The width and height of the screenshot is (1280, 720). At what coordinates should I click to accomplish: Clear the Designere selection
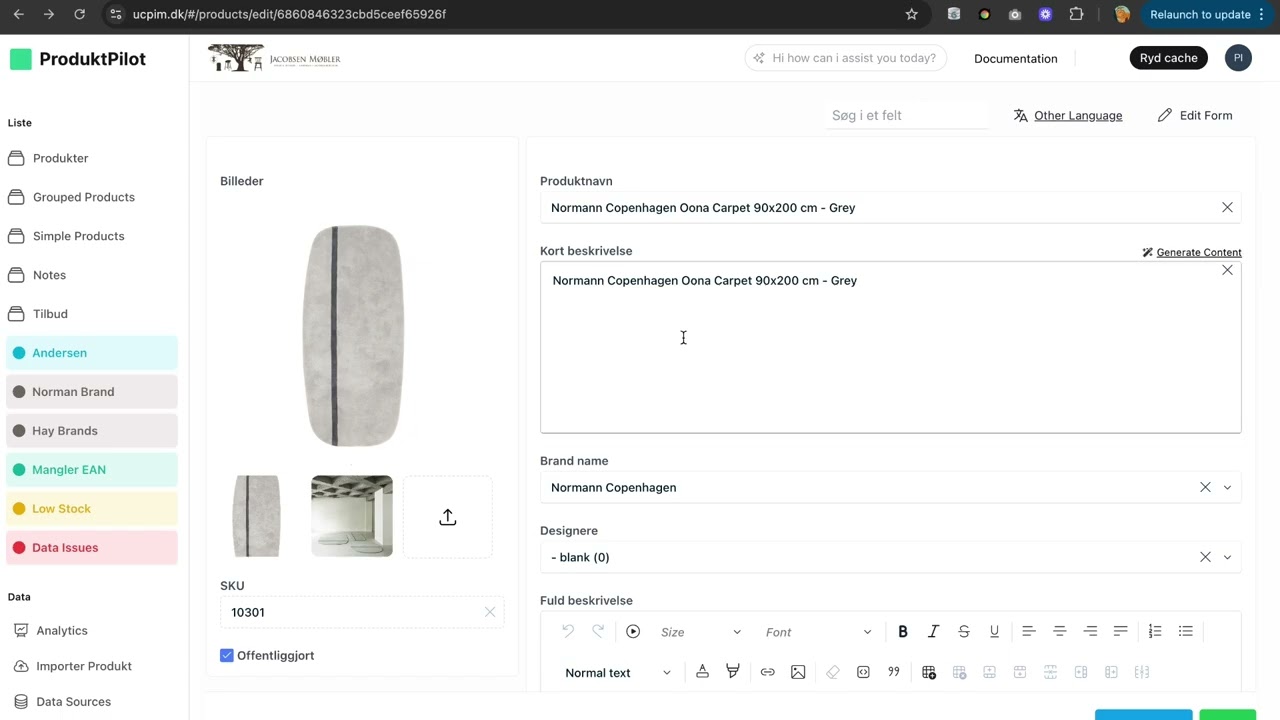1205,557
